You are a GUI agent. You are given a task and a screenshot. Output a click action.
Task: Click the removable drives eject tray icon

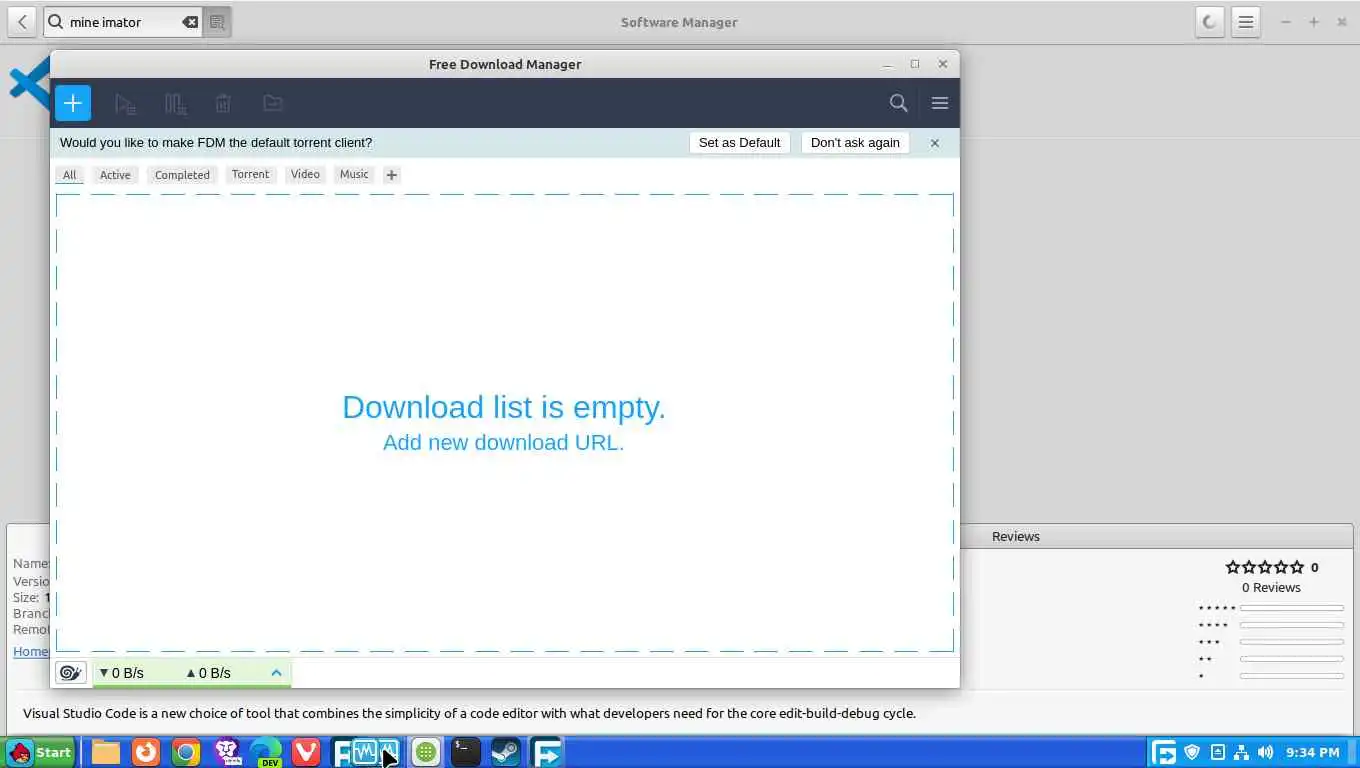(x=1217, y=752)
